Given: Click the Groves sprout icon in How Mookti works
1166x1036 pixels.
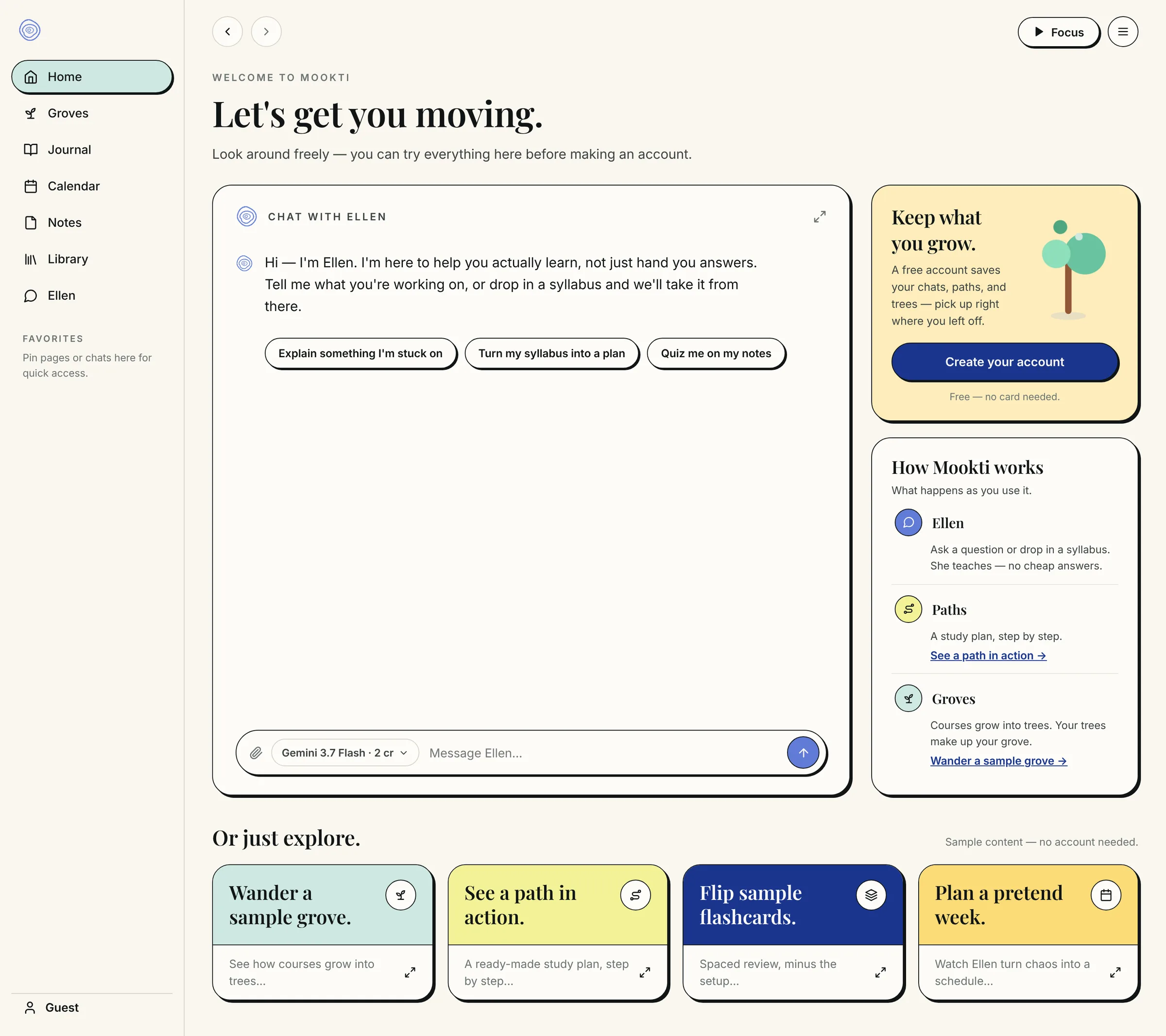Looking at the screenshot, I should point(909,698).
